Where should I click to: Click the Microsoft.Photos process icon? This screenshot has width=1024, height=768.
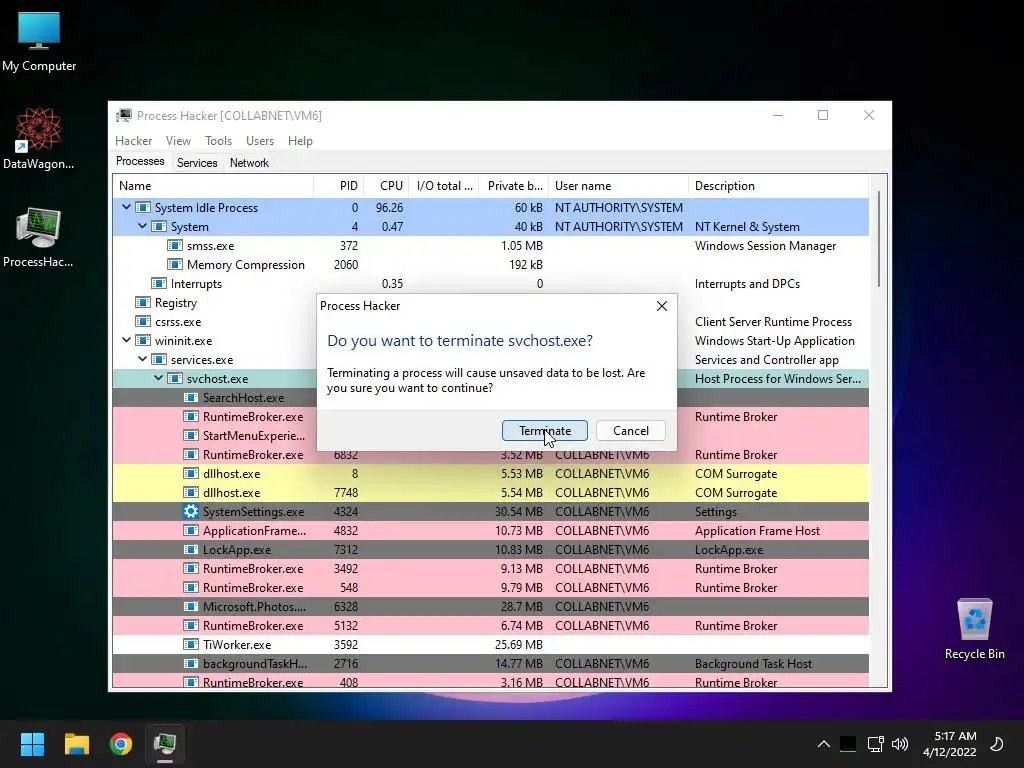click(x=191, y=607)
